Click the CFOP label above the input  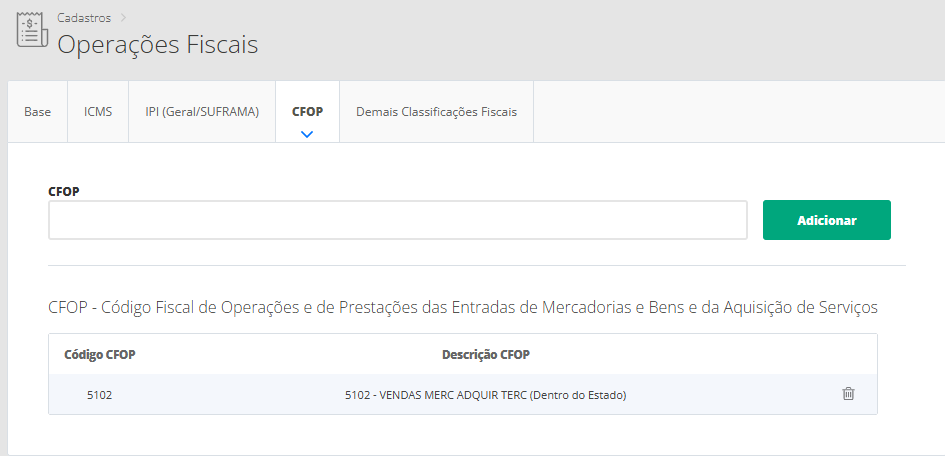pyautogui.click(x=63, y=190)
